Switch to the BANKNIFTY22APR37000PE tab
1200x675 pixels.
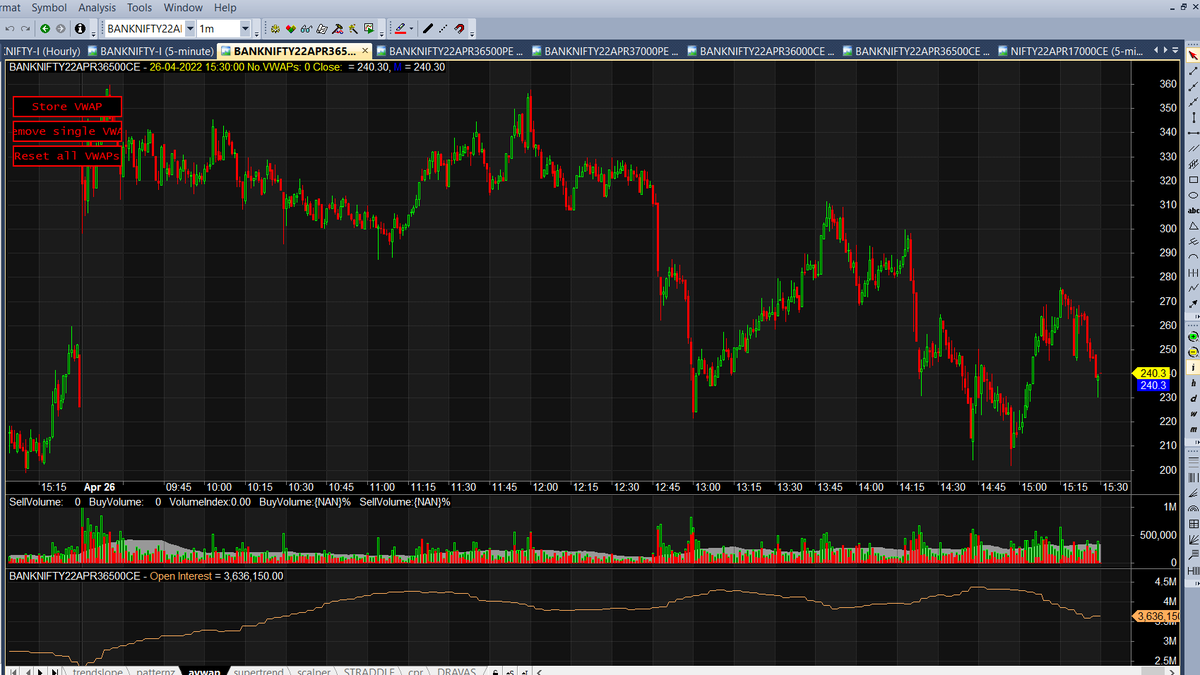coord(606,50)
